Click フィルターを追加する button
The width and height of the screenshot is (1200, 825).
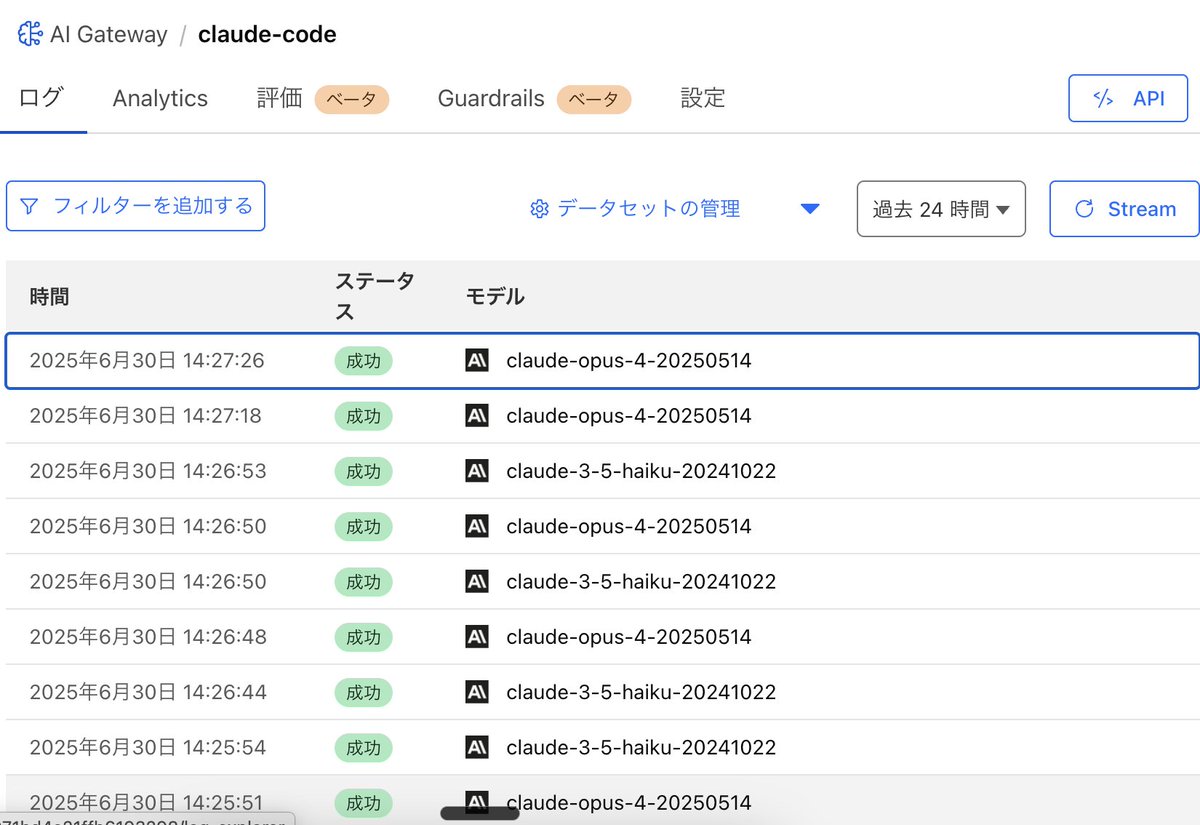coord(136,206)
